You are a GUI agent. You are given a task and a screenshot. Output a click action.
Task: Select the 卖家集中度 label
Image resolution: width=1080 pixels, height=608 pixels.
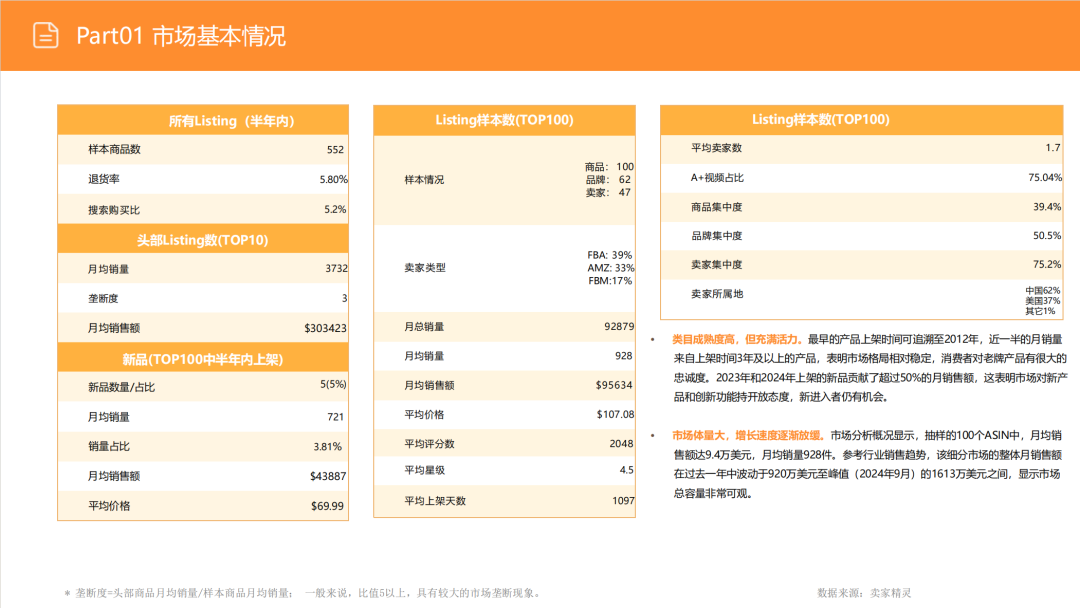tap(716, 265)
